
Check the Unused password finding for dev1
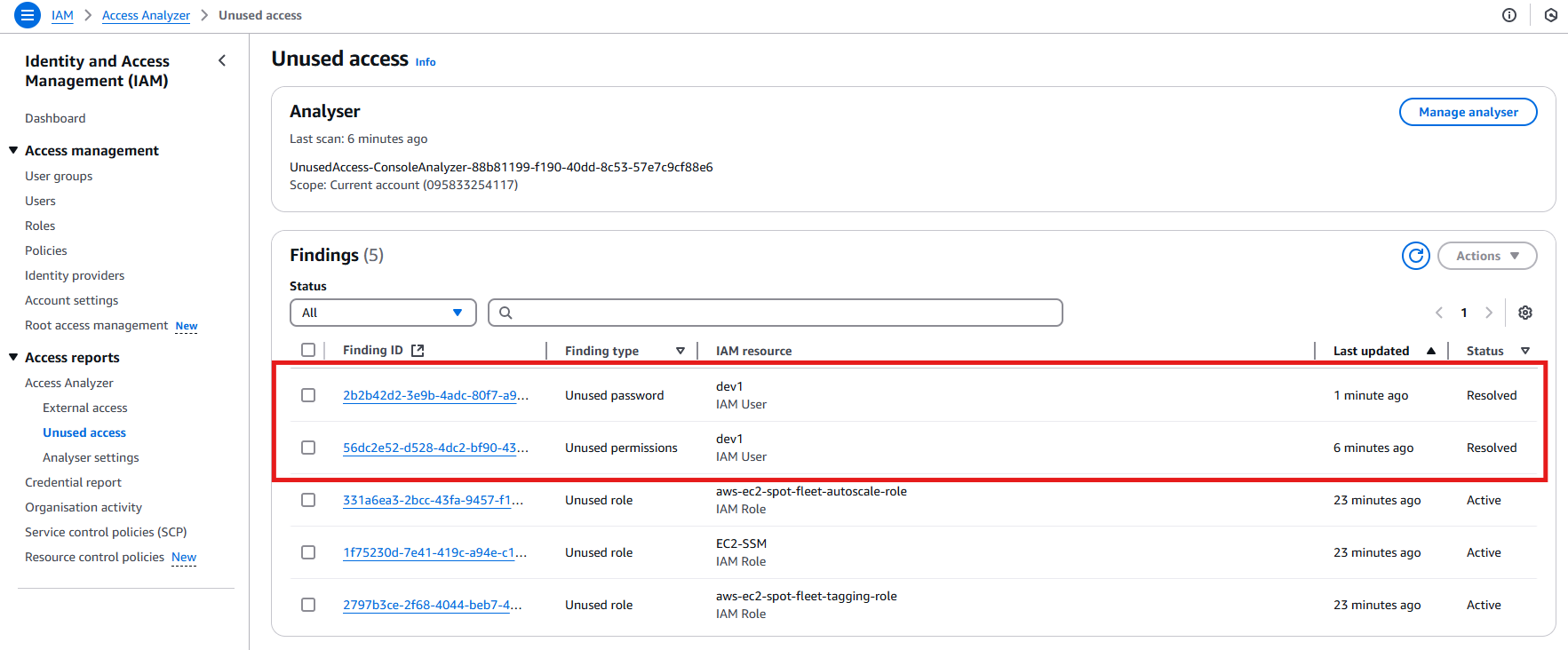308,395
